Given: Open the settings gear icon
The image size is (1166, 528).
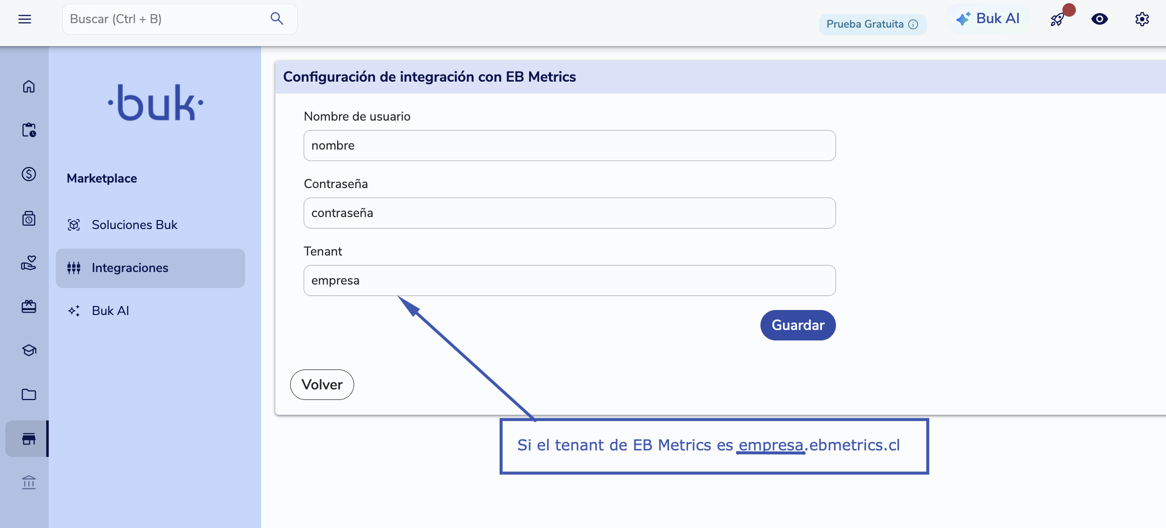Looking at the screenshot, I should [x=1142, y=19].
